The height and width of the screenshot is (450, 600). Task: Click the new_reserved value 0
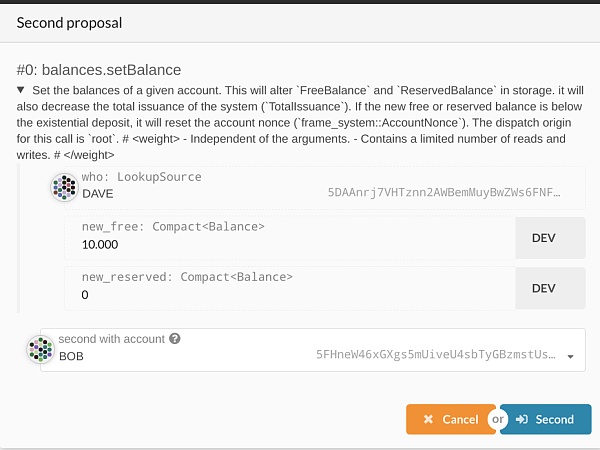[x=85, y=295]
